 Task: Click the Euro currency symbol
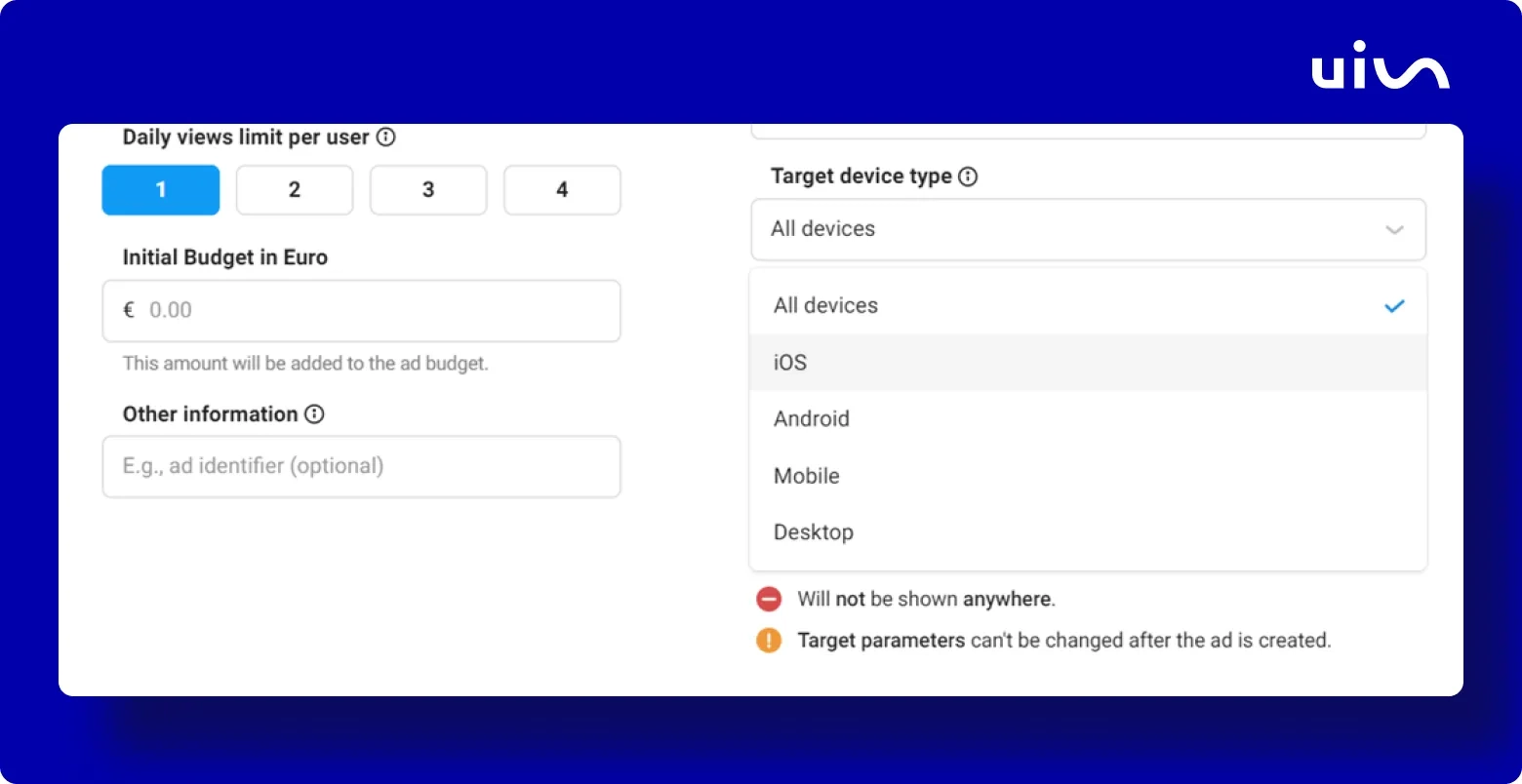pyautogui.click(x=128, y=310)
